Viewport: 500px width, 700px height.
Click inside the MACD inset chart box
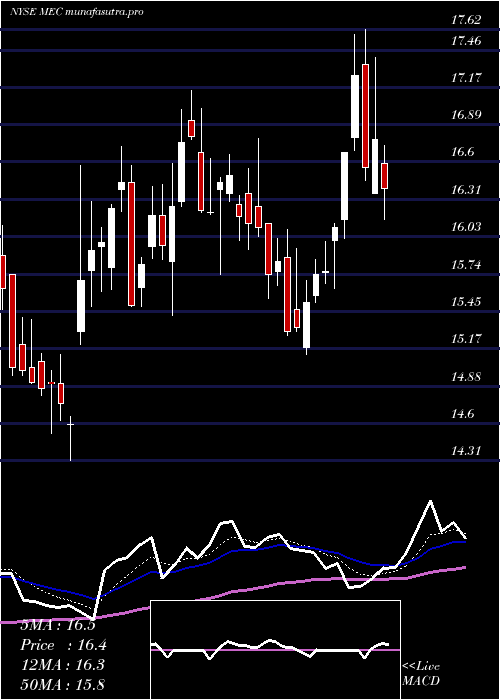(275, 650)
